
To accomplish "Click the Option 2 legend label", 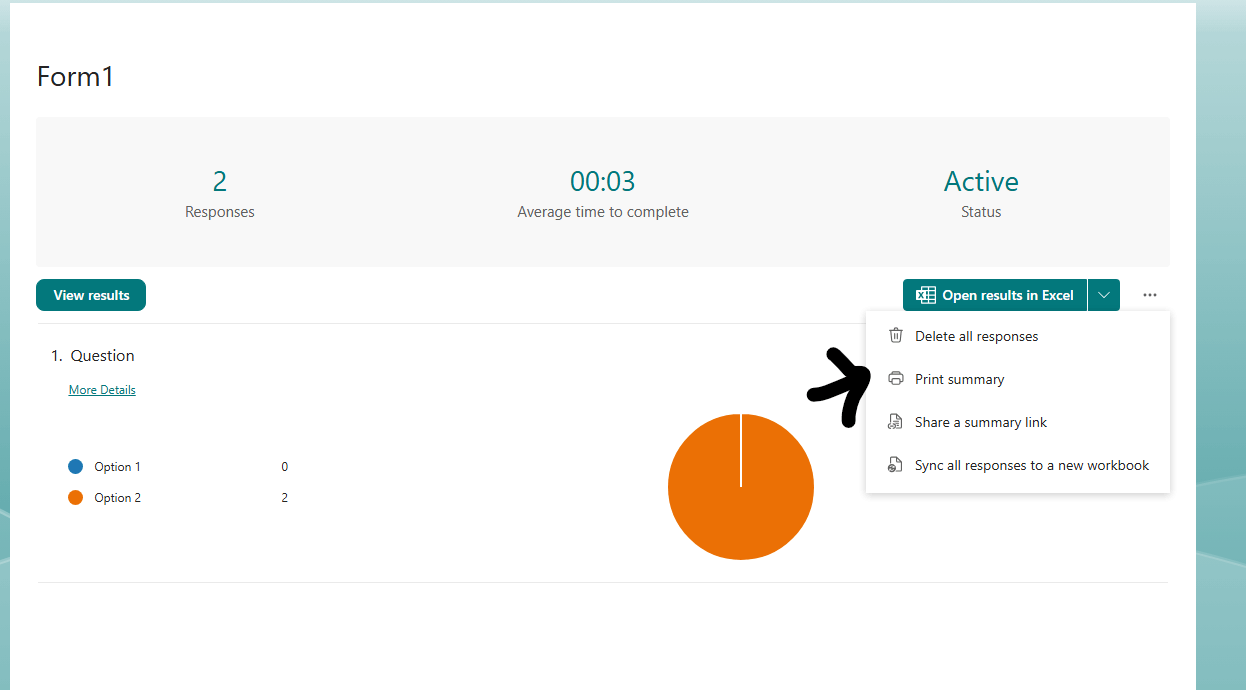I will click(117, 498).
